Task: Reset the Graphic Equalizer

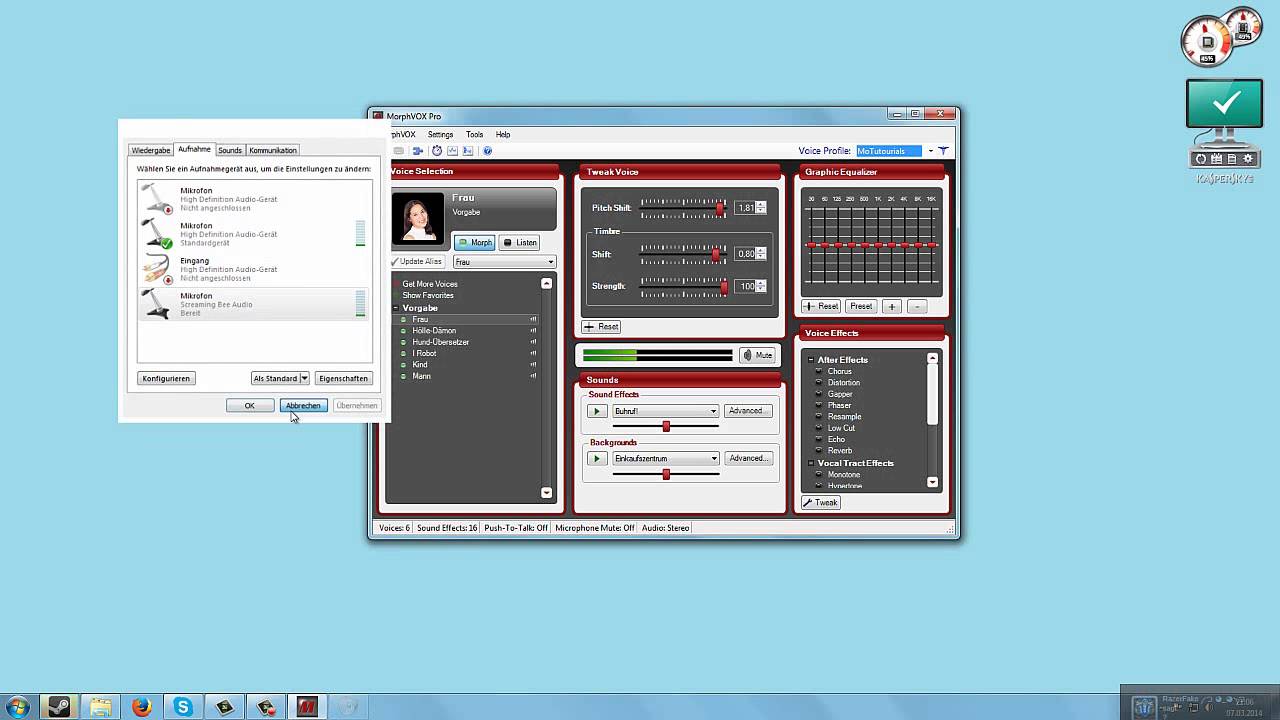Action: [x=822, y=306]
